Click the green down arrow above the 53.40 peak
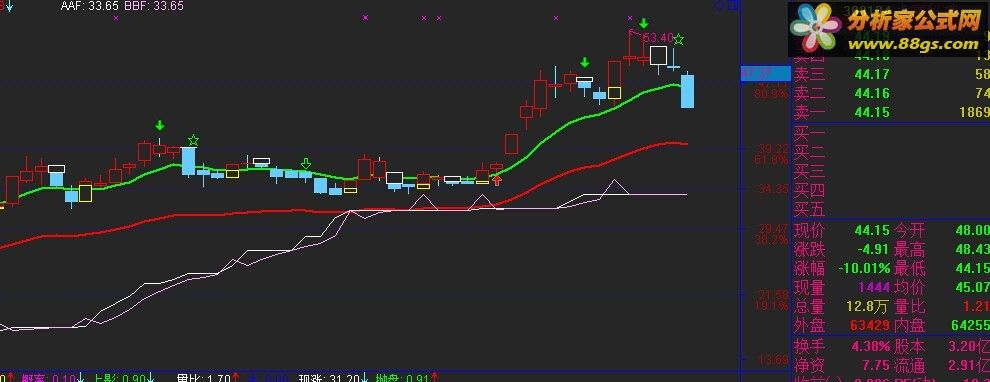The image size is (990, 382). (643, 24)
